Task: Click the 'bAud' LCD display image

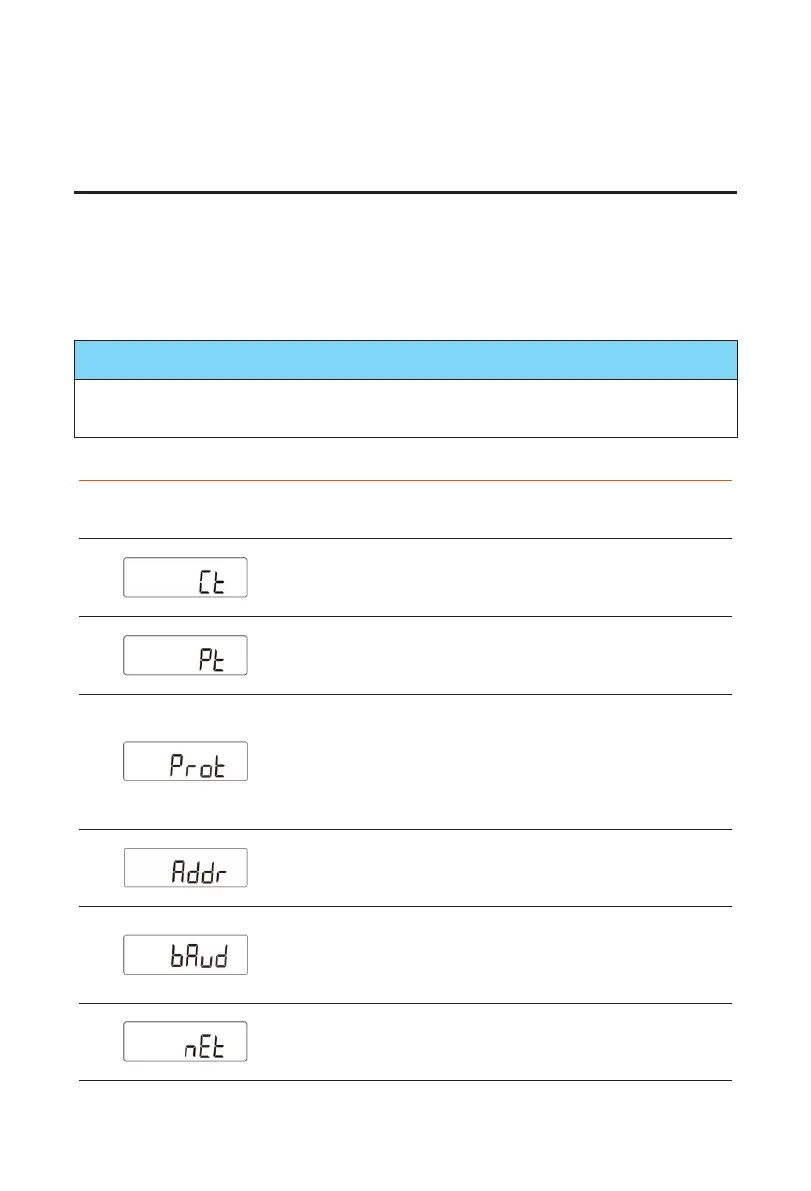Action: [x=185, y=955]
